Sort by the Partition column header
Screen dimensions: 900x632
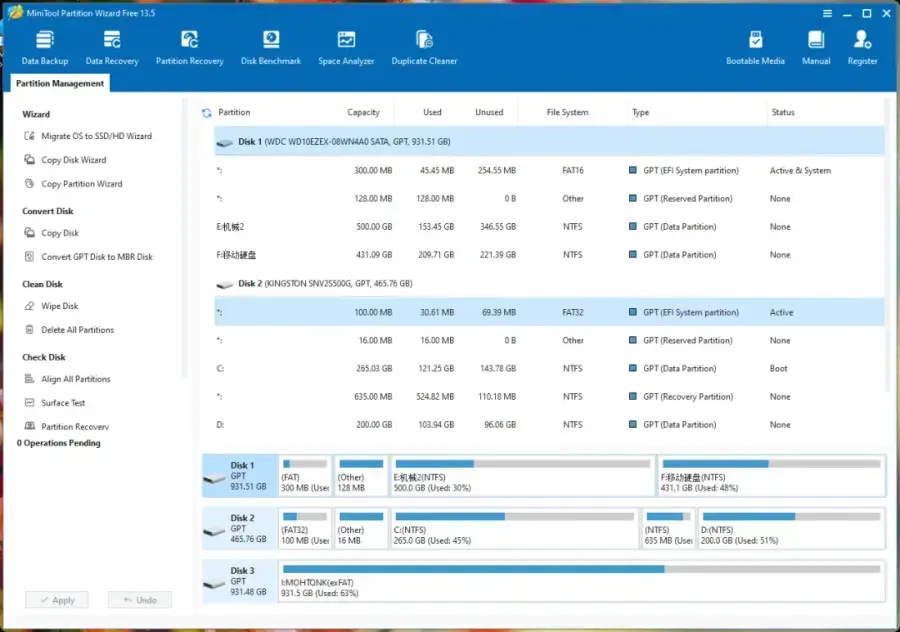pyautogui.click(x=234, y=112)
